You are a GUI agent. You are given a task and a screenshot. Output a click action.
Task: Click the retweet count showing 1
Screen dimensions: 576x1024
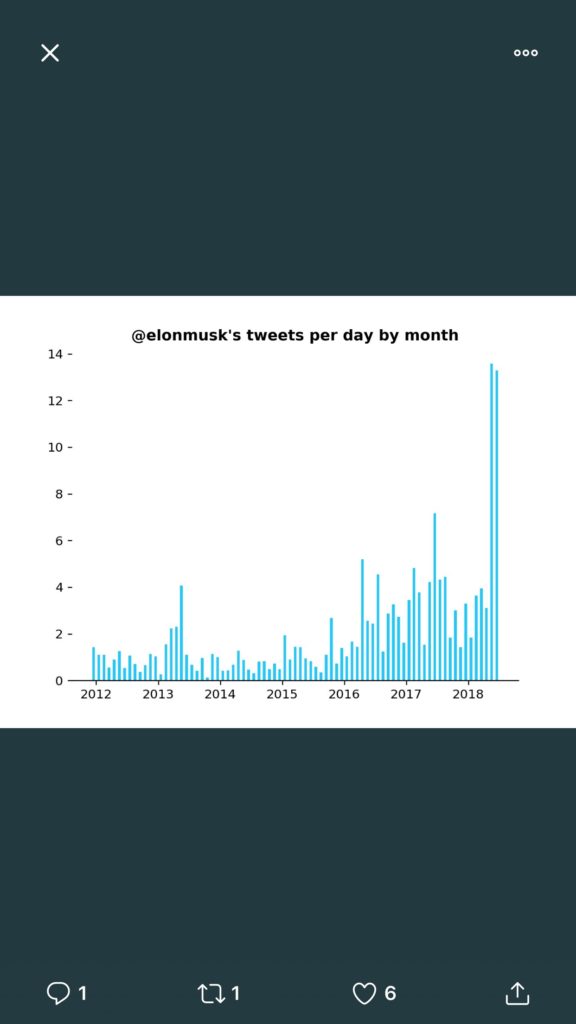[236, 994]
